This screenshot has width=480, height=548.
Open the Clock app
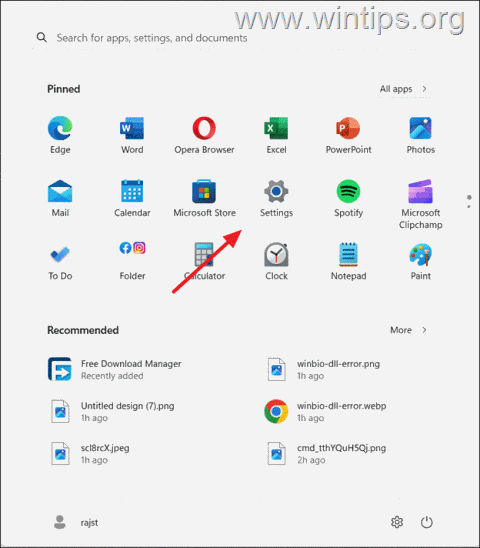click(276, 261)
